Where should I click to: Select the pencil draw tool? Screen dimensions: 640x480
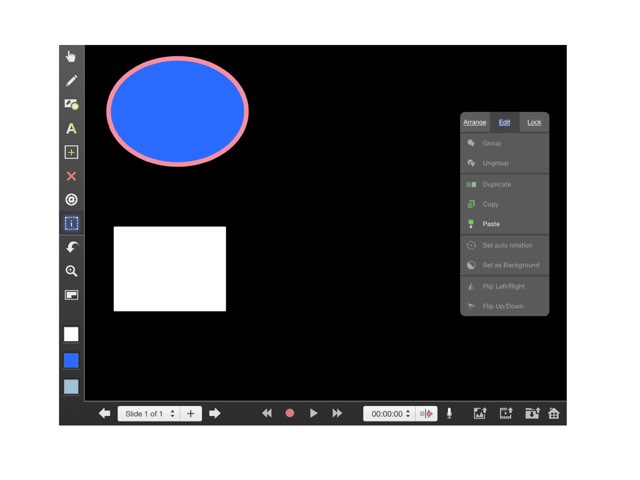click(x=71, y=80)
